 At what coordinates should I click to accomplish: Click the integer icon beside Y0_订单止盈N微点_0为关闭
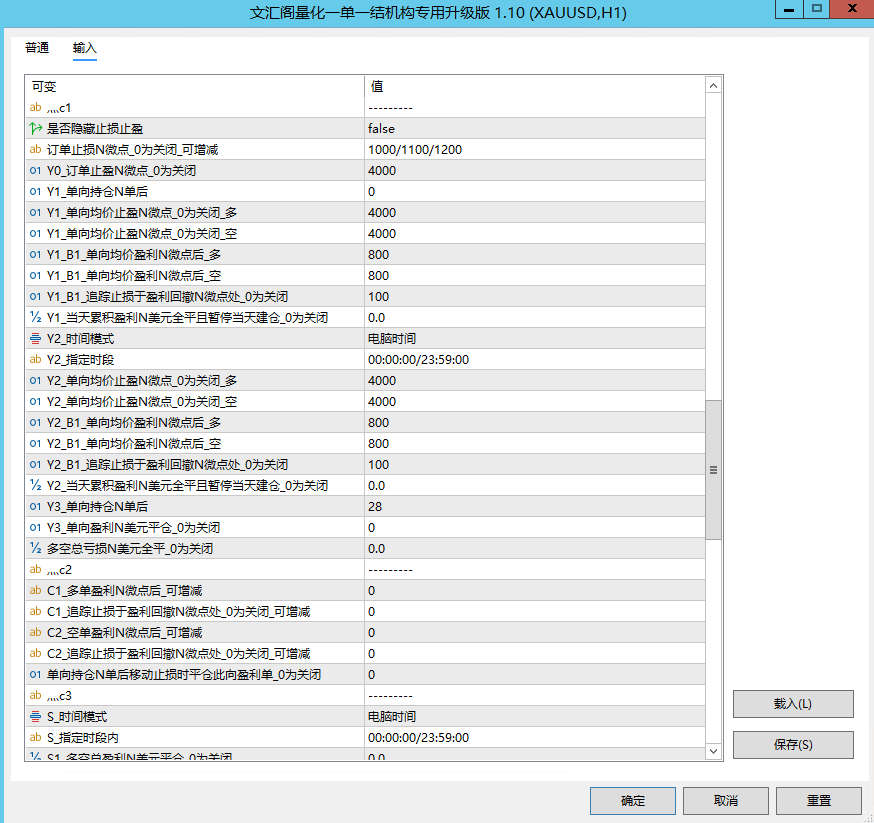tap(36, 171)
